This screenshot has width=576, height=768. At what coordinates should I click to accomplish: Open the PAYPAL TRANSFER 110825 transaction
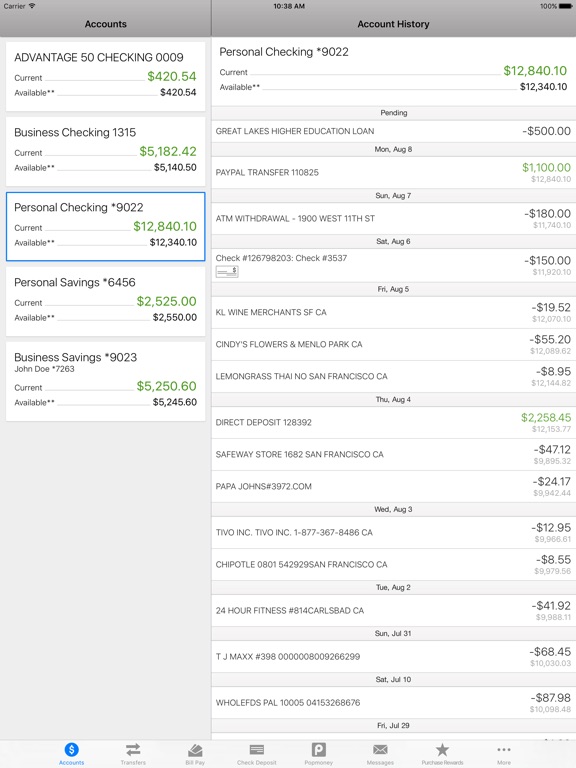coord(393,172)
